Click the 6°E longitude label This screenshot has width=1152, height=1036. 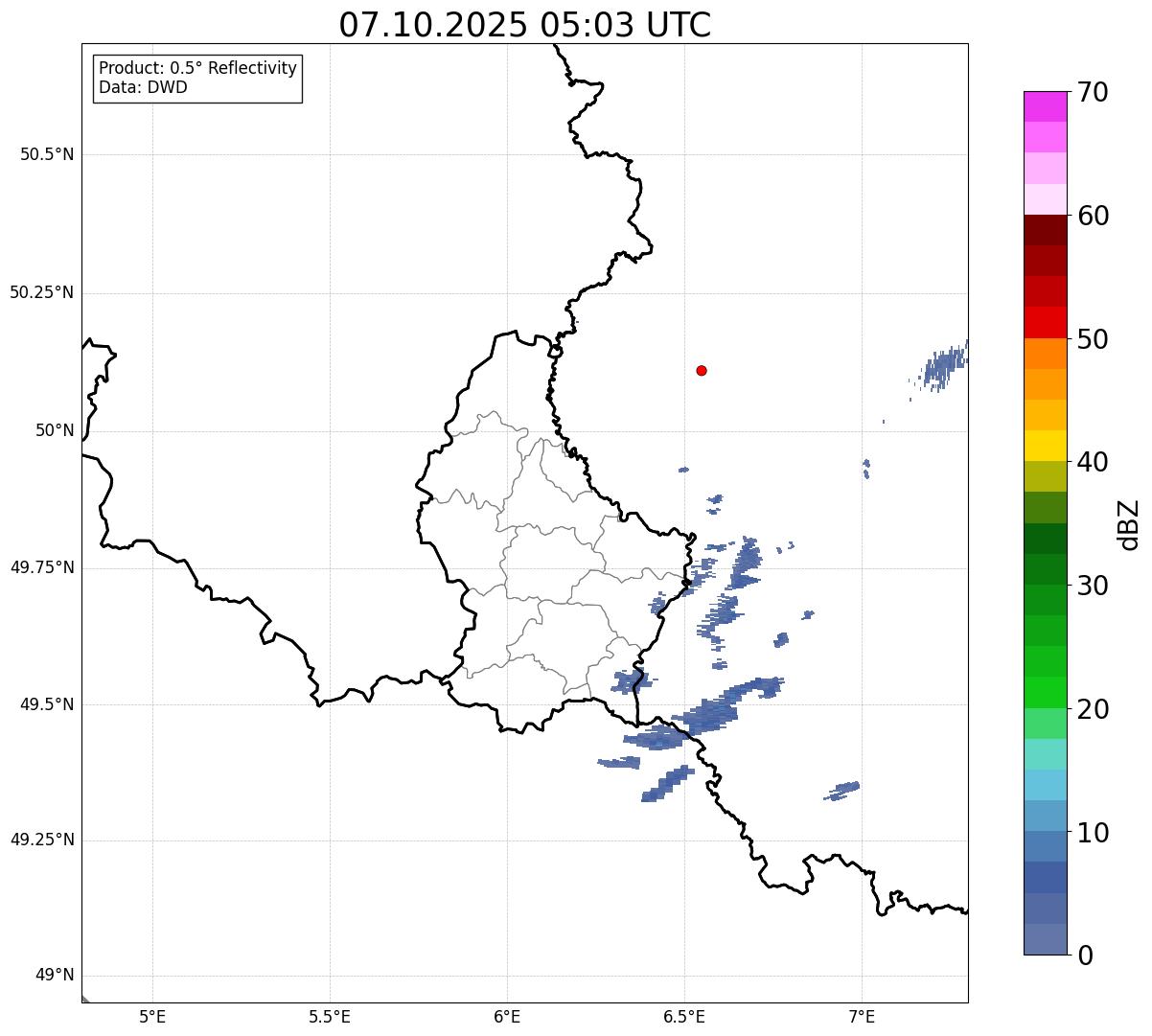tap(507, 1016)
